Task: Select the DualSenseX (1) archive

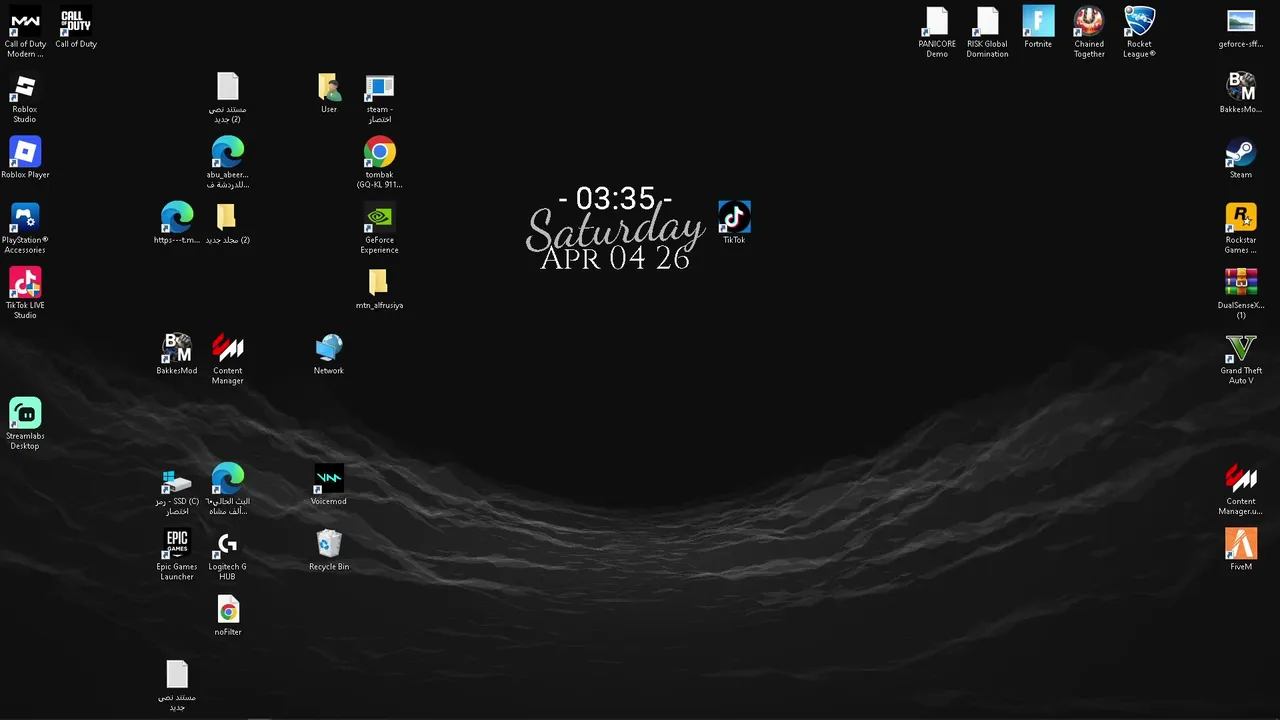Action: coord(1241,293)
